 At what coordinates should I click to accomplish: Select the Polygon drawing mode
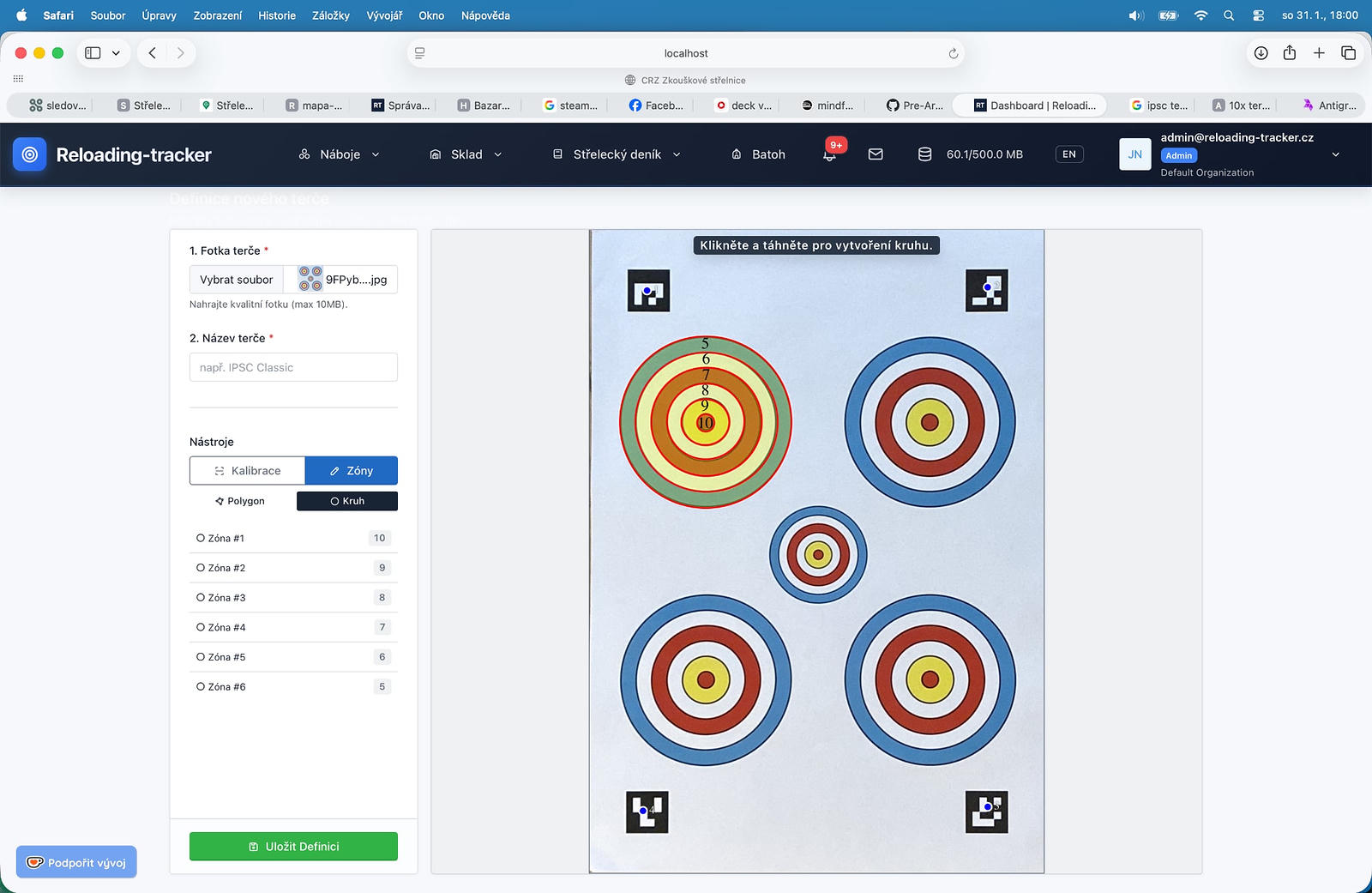(240, 501)
